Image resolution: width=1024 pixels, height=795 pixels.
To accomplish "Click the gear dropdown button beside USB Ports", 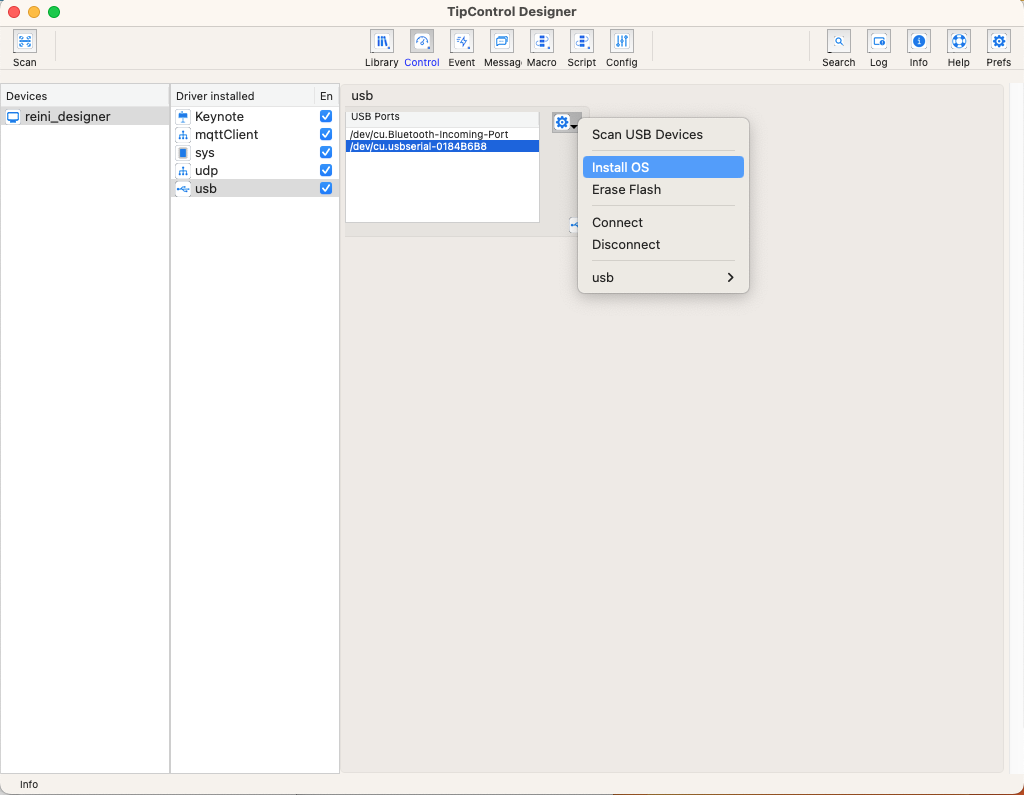I will coord(565,123).
